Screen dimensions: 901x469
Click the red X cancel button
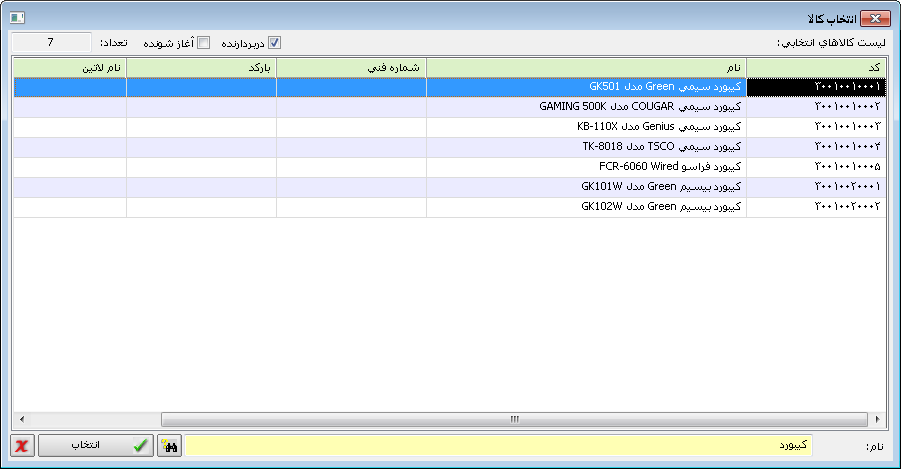22,446
